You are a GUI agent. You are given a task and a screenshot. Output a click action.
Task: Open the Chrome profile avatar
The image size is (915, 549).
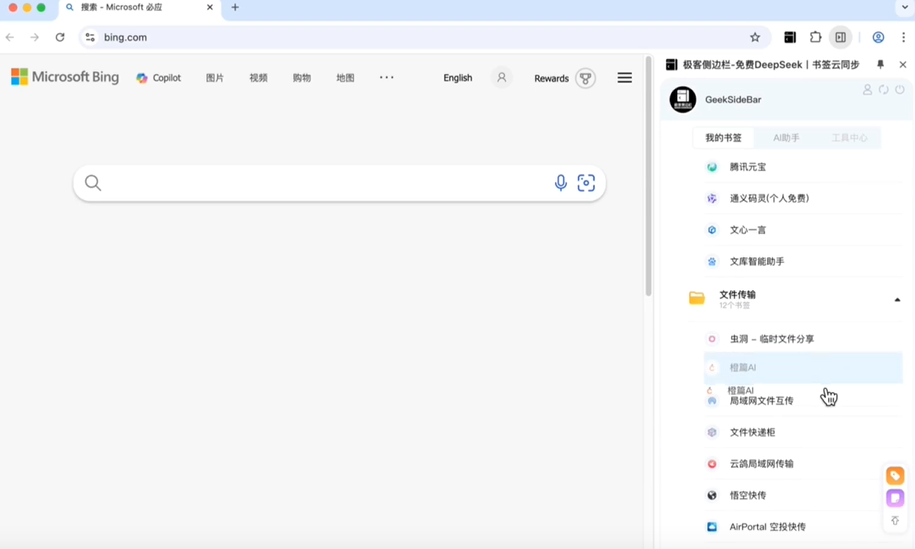click(x=878, y=37)
